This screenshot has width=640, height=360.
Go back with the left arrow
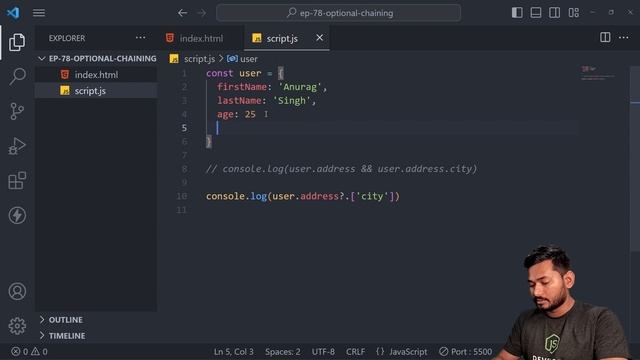click(x=182, y=13)
